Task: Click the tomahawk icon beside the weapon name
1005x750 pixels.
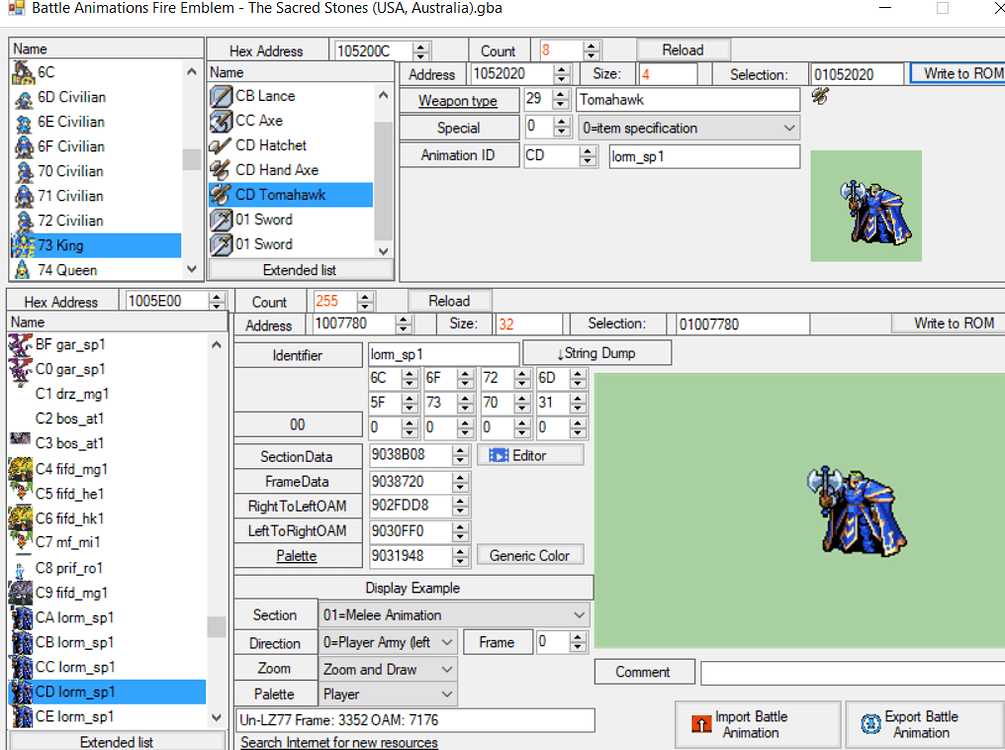Action: pos(820,95)
